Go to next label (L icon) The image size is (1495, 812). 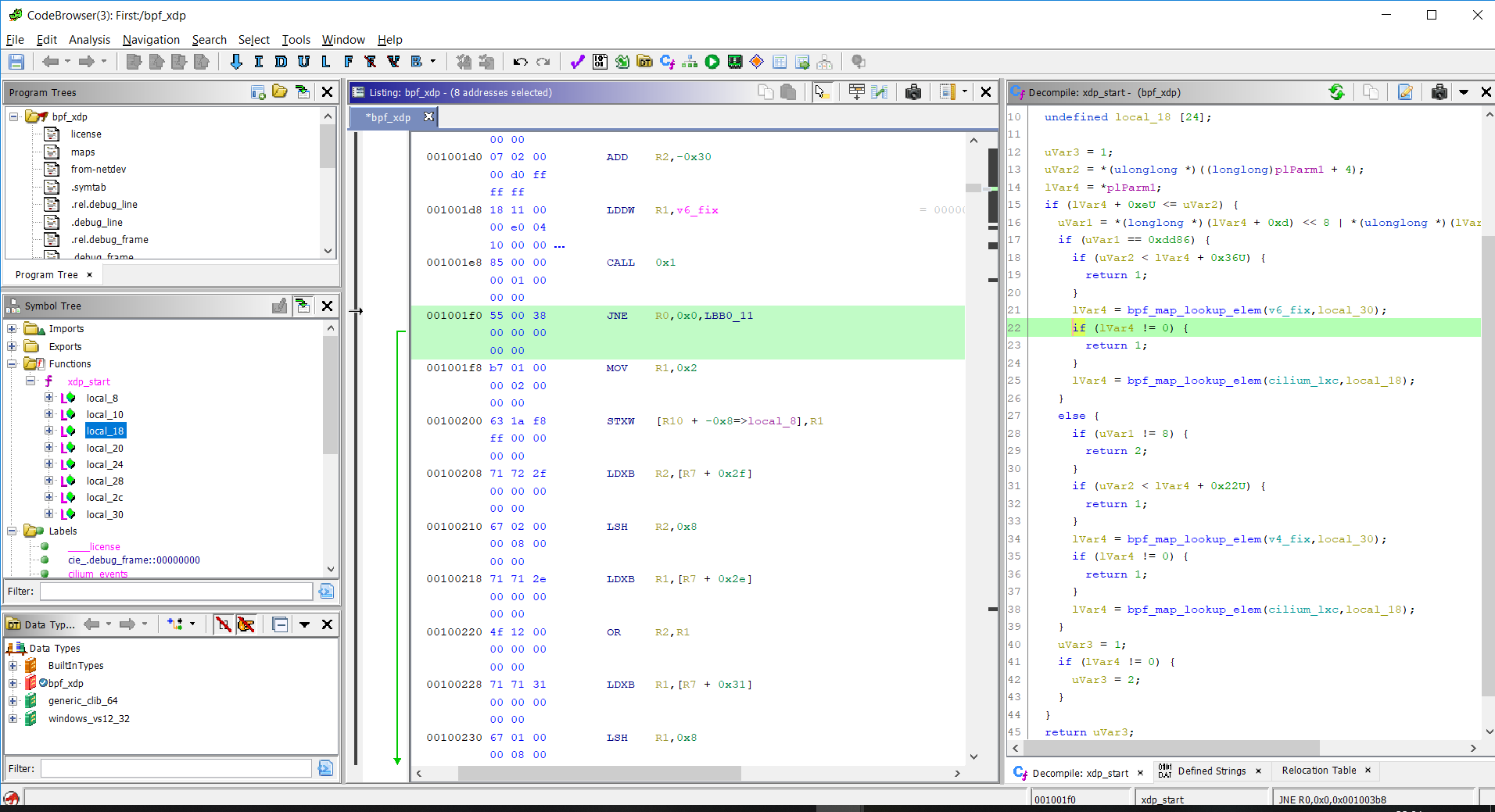pyautogui.click(x=326, y=62)
